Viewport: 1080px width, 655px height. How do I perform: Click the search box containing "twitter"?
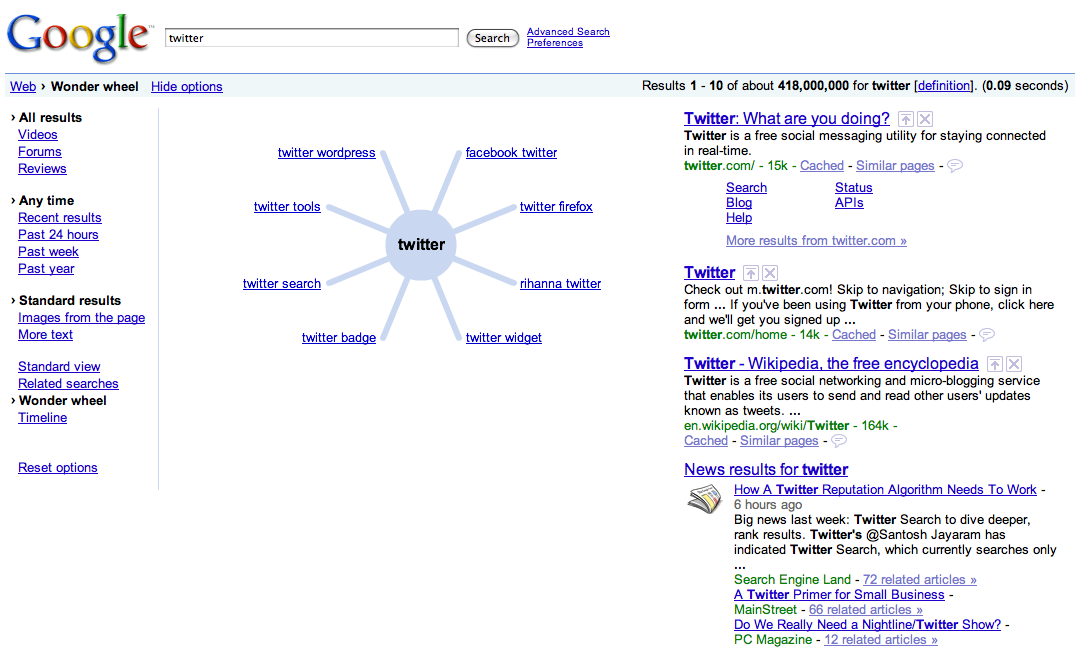click(311, 38)
